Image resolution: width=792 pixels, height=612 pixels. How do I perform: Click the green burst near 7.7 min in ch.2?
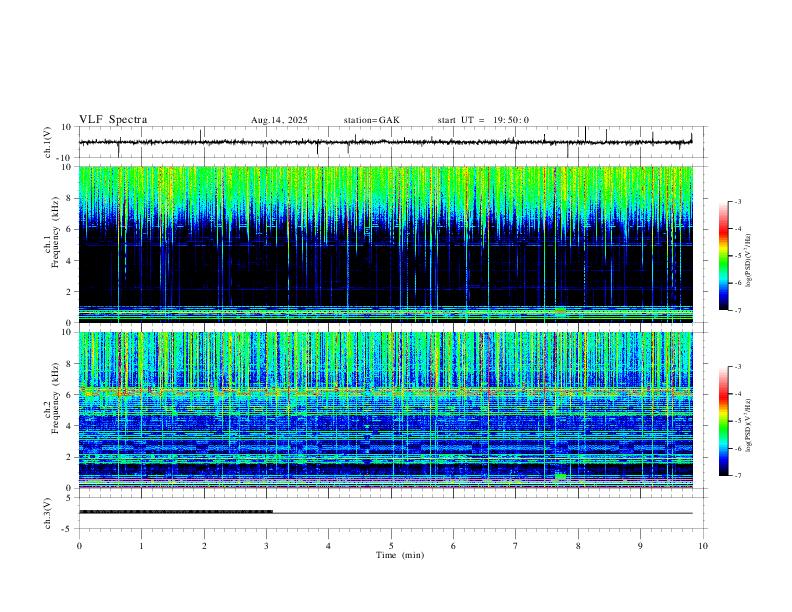click(561, 476)
